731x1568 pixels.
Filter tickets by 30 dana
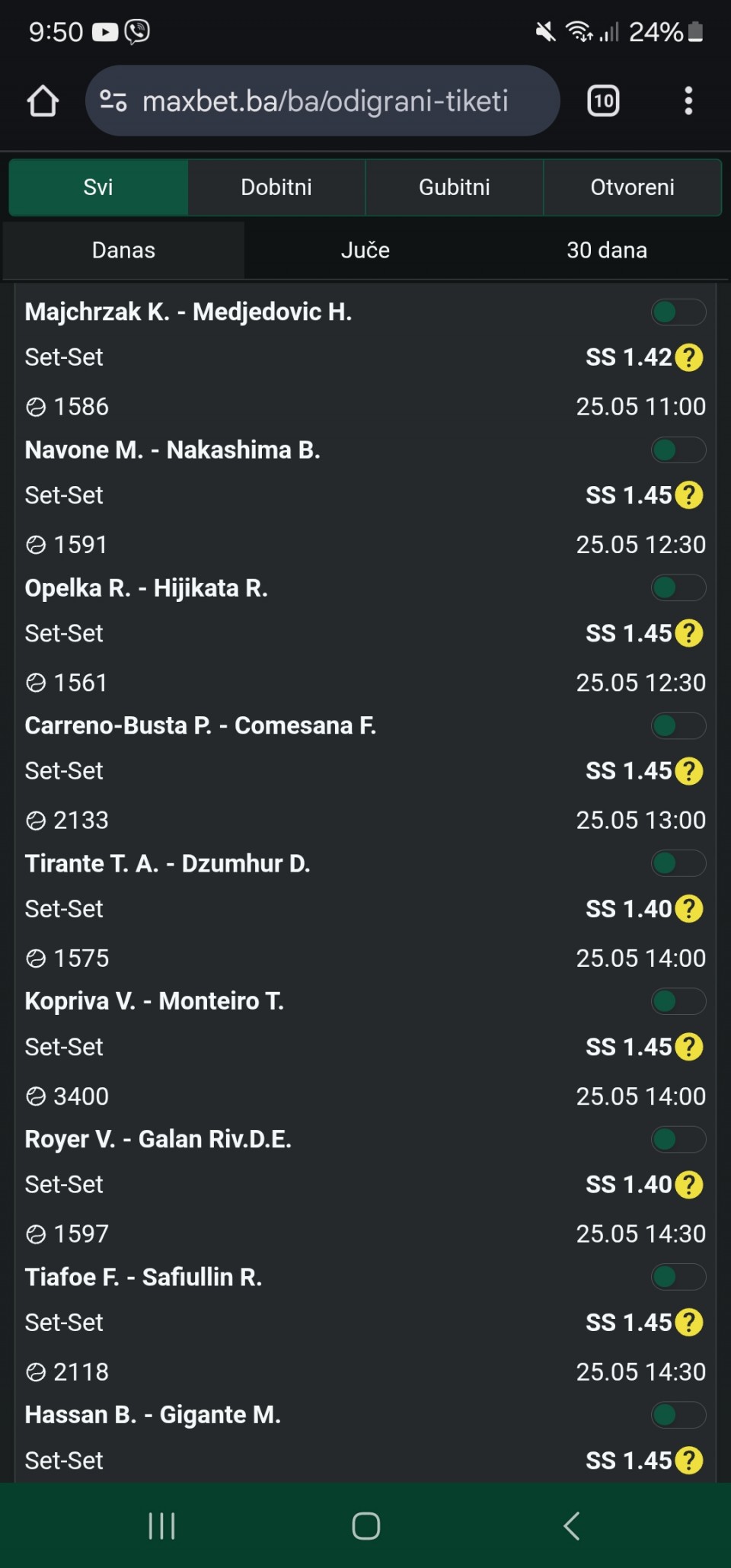(x=607, y=250)
